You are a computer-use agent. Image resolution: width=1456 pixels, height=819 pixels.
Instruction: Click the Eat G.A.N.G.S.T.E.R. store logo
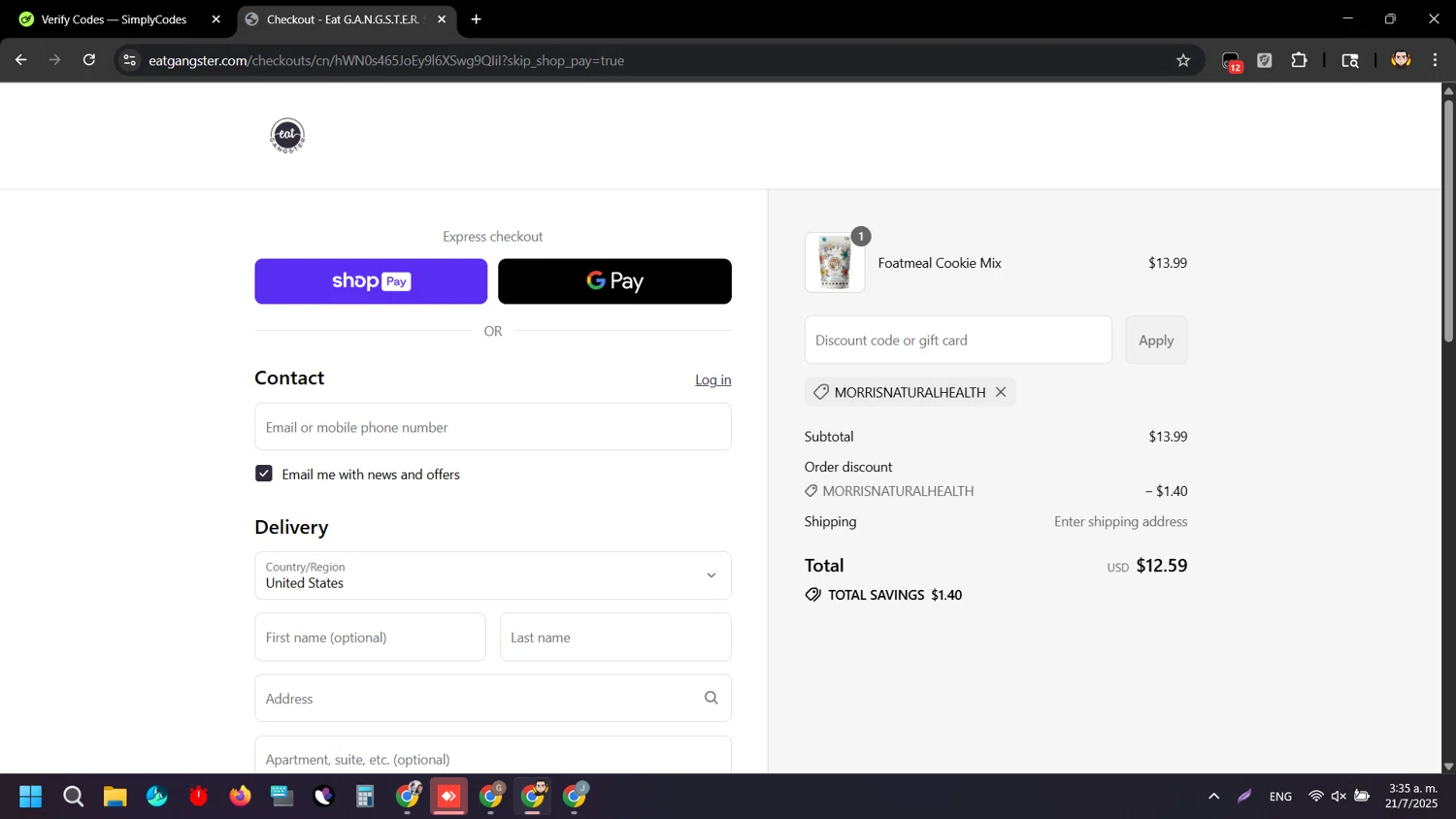(287, 136)
